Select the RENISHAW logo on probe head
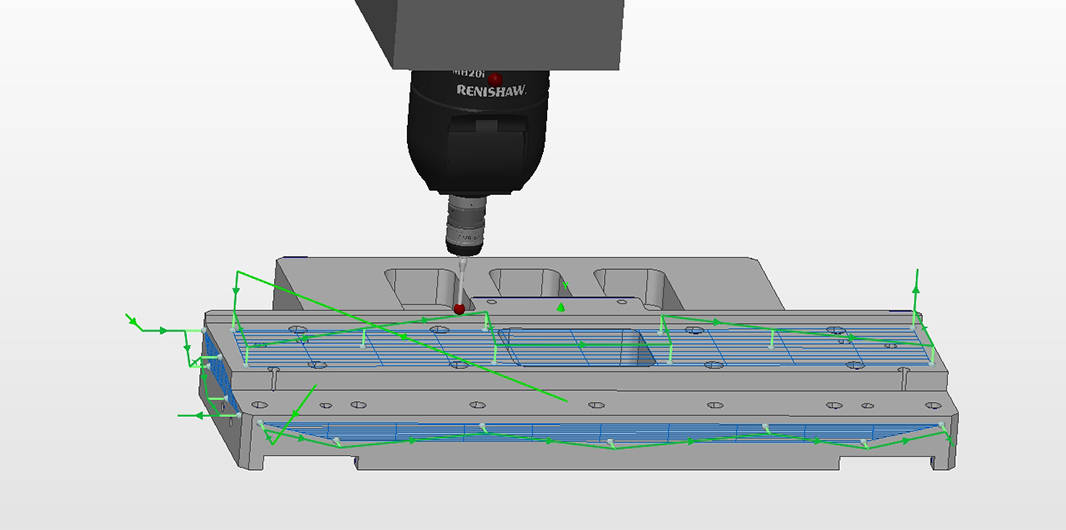The height and width of the screenshot is (530, 1066). pos(491,90)
